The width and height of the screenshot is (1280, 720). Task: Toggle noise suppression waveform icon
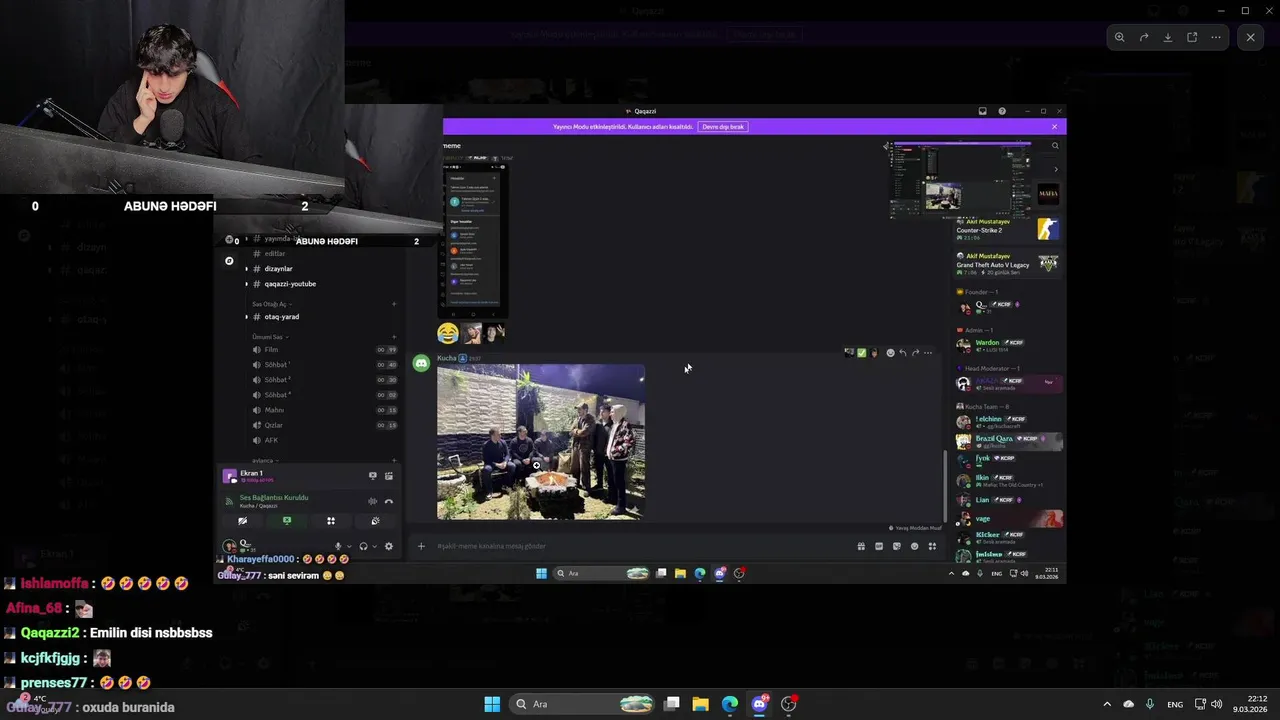coord(373,501)
